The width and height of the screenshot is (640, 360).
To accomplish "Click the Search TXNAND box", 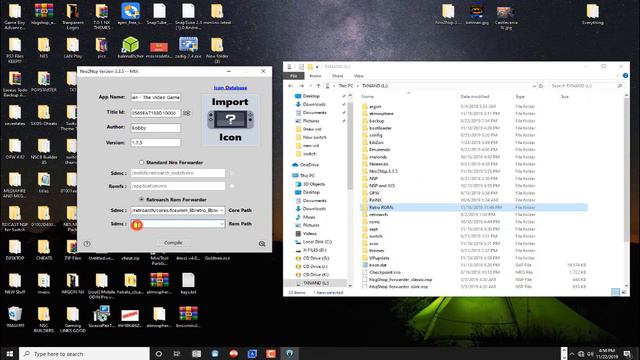I will tap(586, 86).
